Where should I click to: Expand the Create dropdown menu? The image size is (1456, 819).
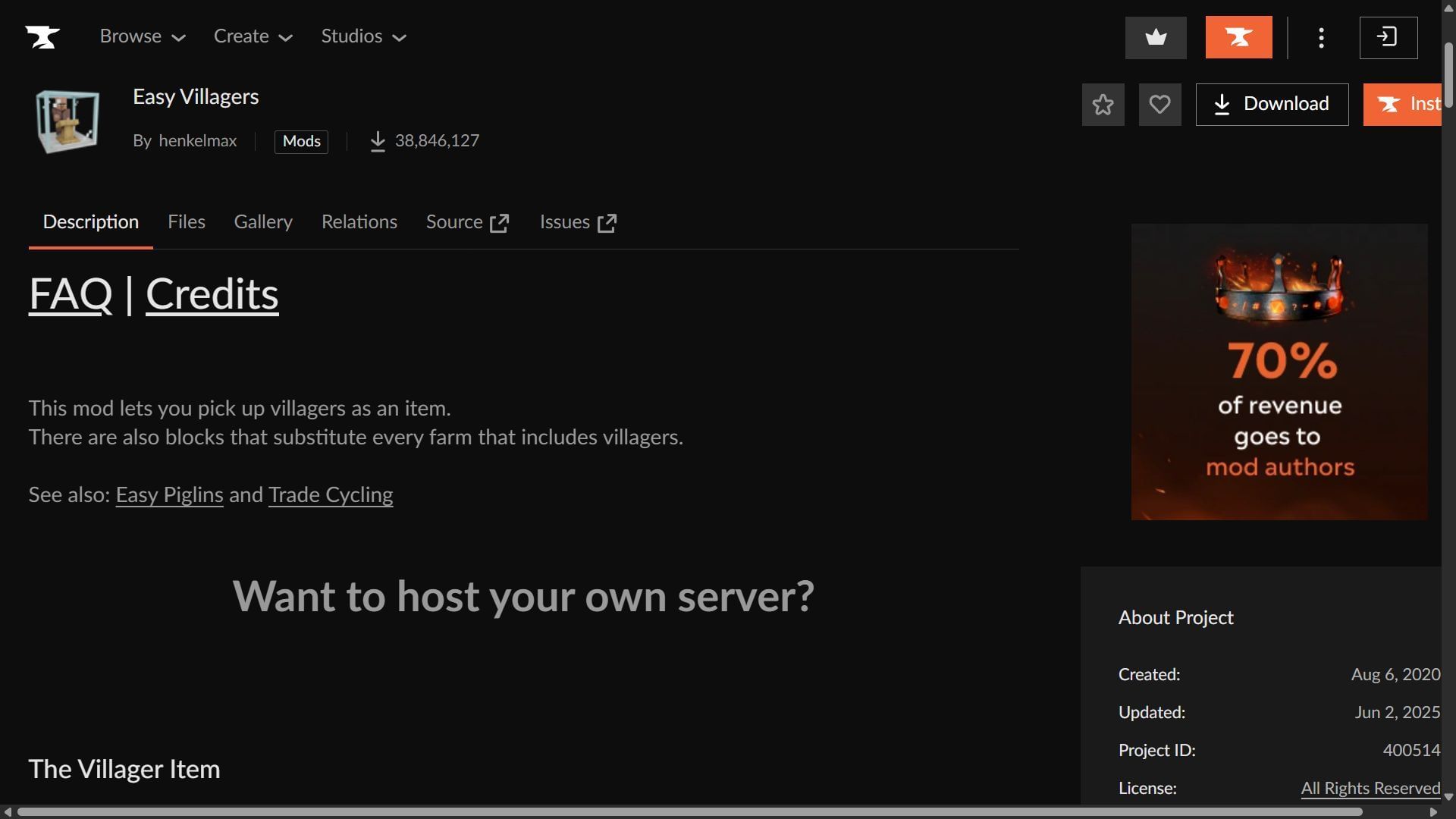(253, 36)
